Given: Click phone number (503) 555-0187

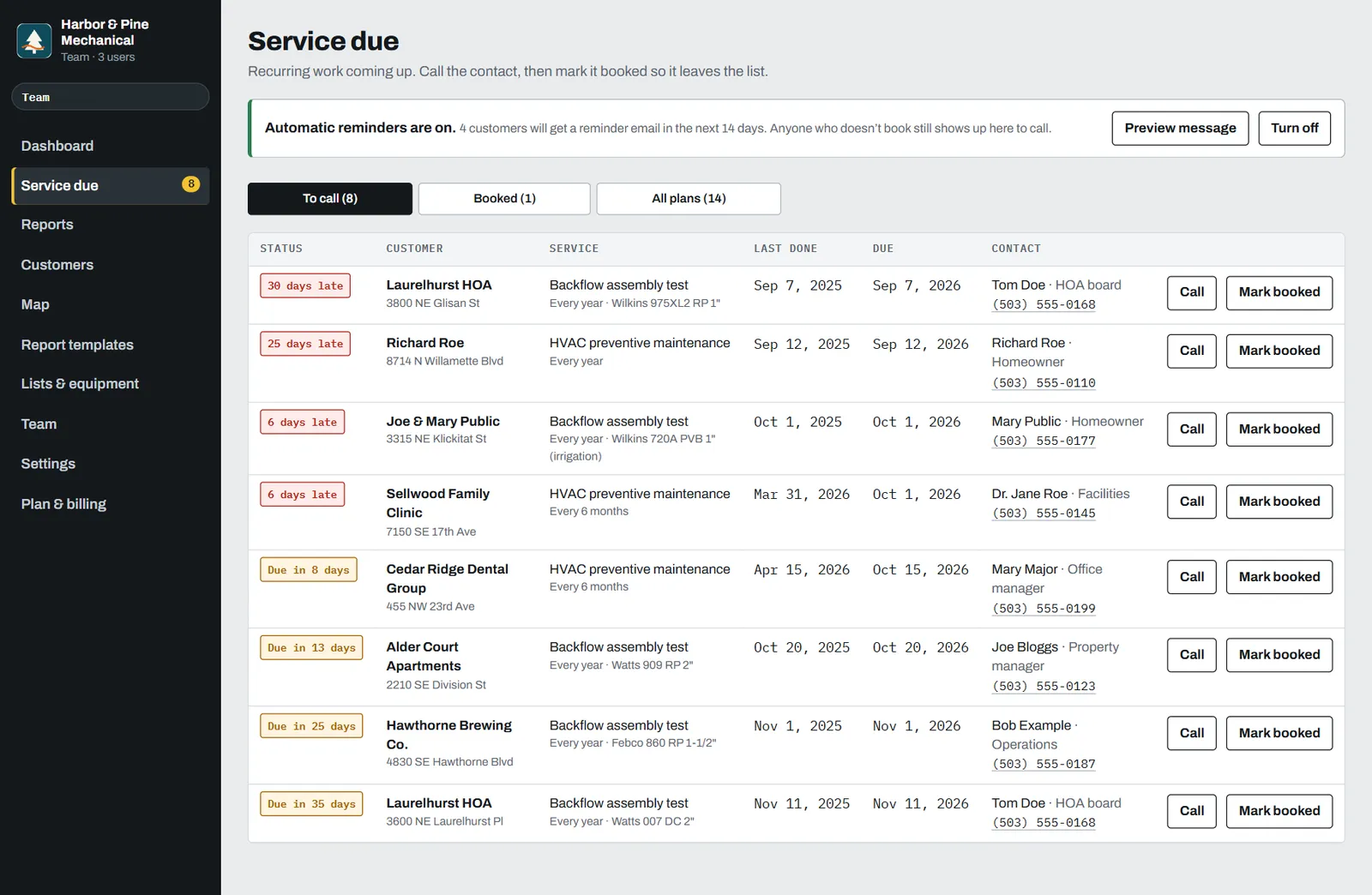Looking at the screenshot, I should [1044, 765].
